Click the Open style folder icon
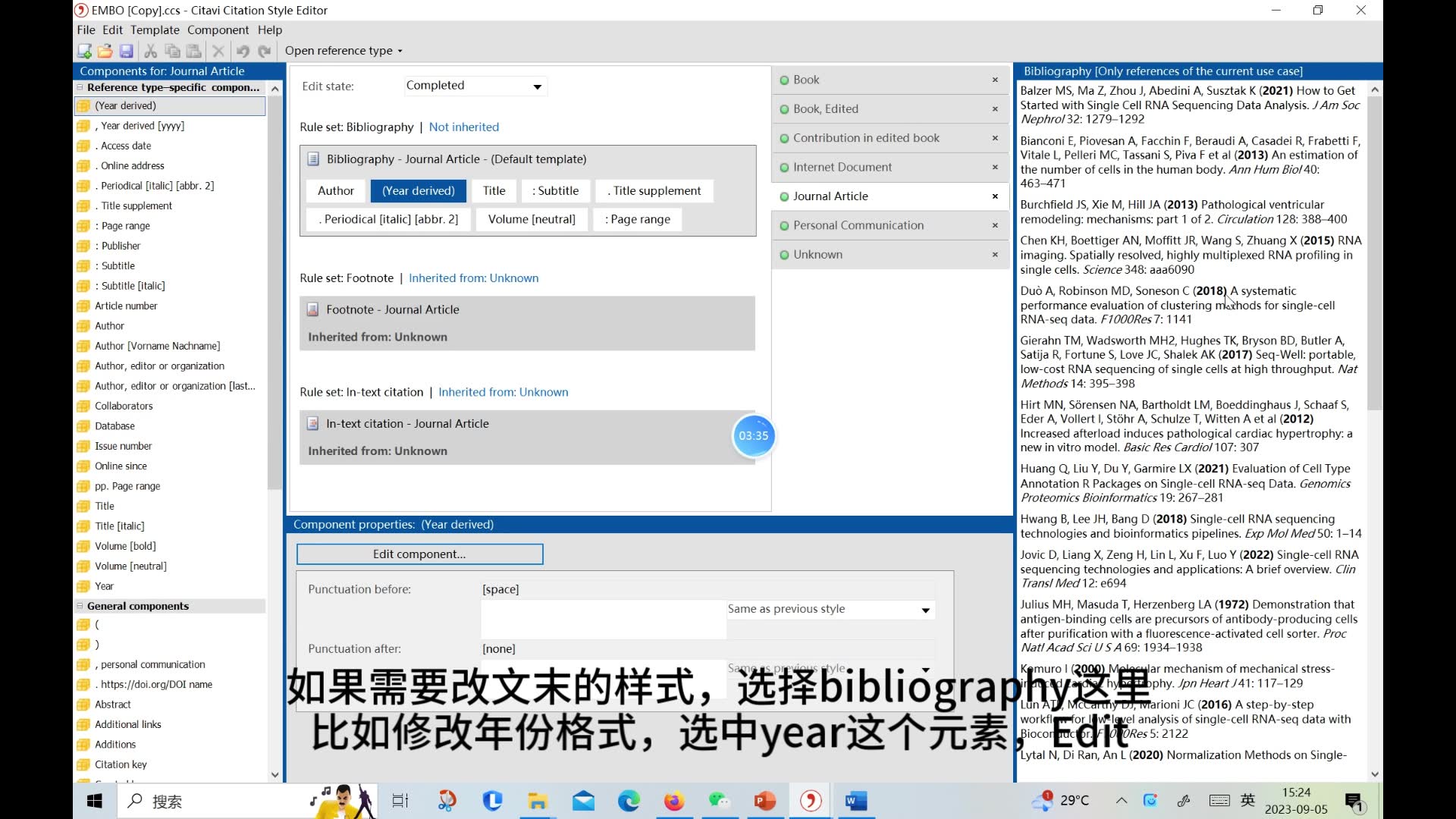Image resolution: width=1456 pixels, height=819 pixels. point(105,51)
